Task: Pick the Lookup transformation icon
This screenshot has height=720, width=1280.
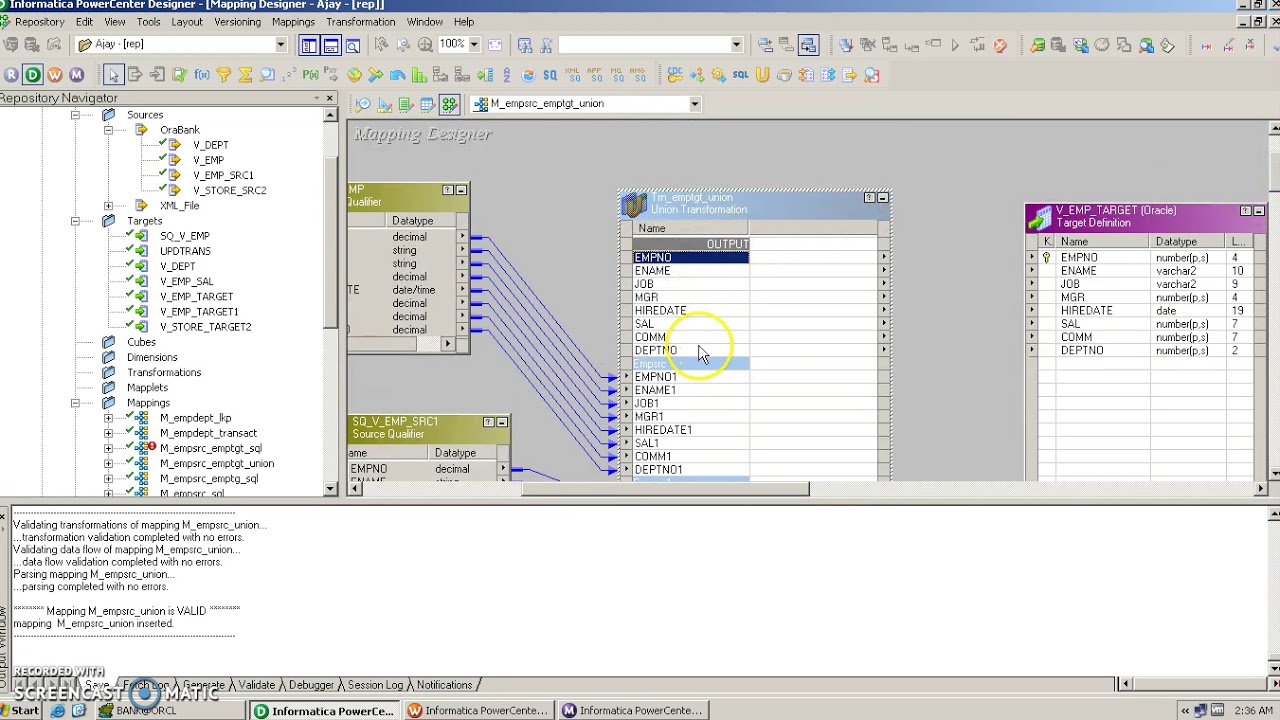Action: pyautogui.click(x=267, y=75)
